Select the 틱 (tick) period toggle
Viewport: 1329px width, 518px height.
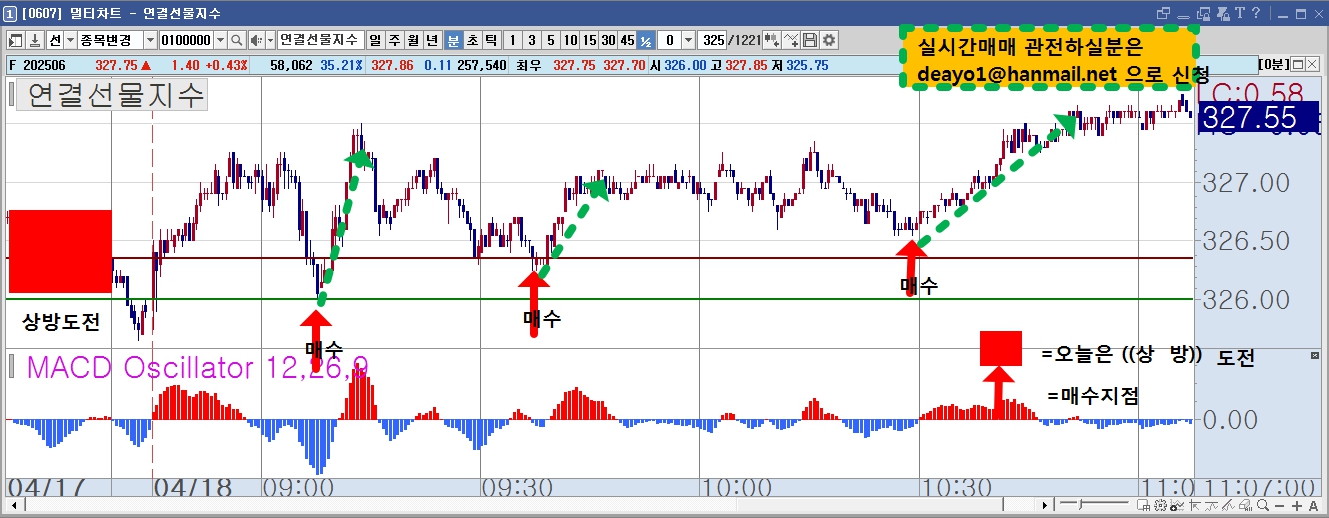pyautogui.click(x=491, y=40)
